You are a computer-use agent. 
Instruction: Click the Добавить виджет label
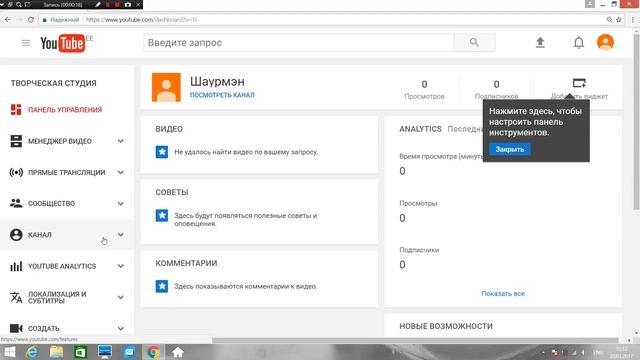[x=579, y=96]
